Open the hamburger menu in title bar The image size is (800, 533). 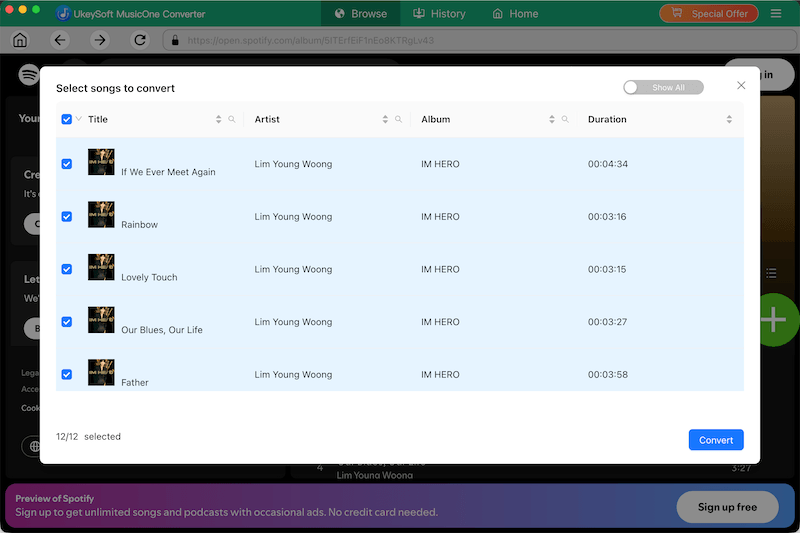pos(776,14)
